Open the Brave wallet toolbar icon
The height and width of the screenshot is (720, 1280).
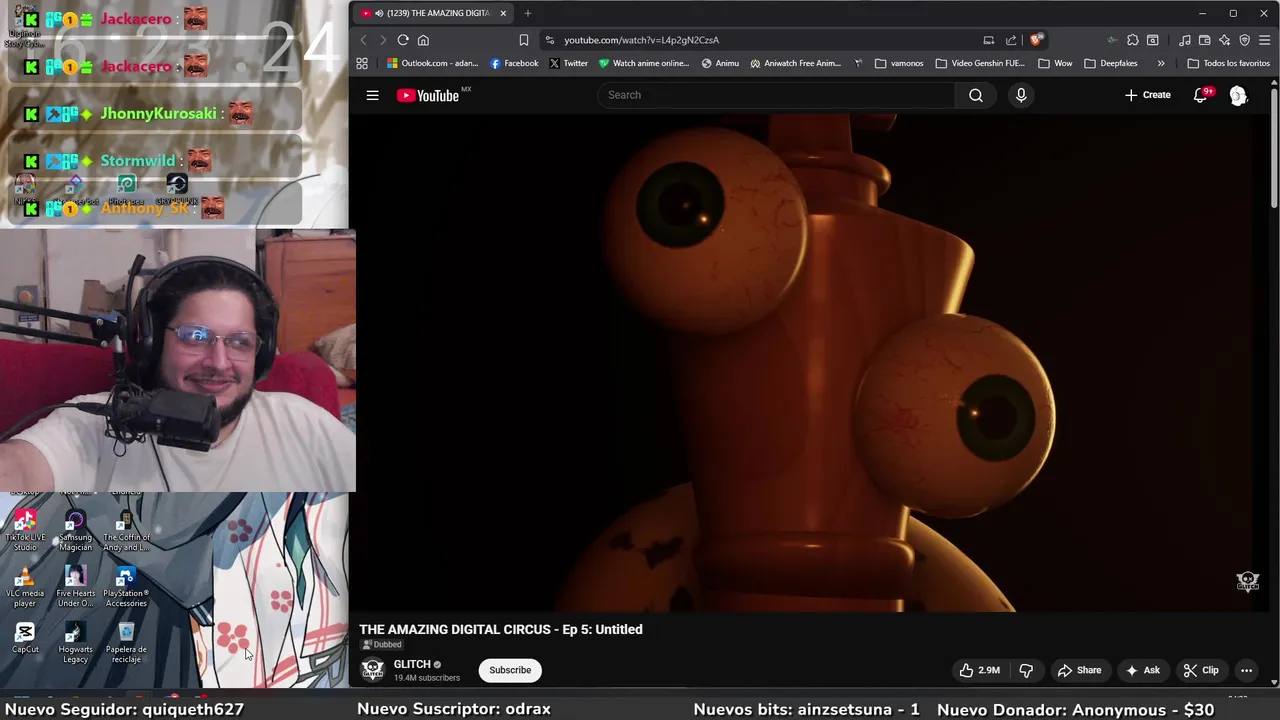1205,40
